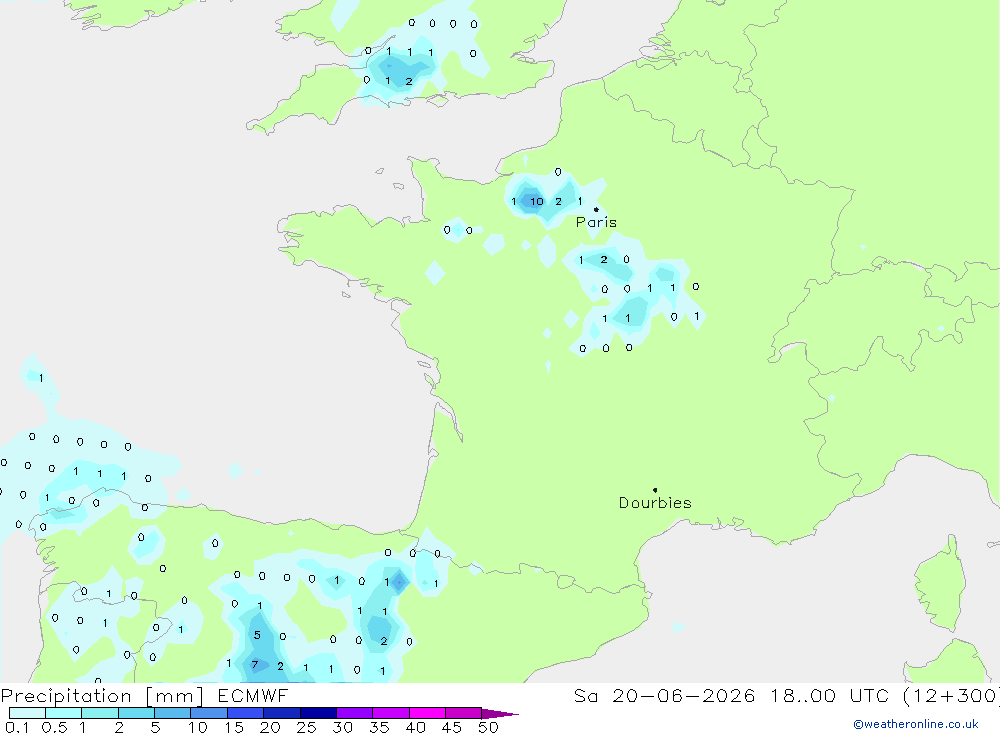Select the Paris location dot marker
The height and width of the screenshot is (733, 1000).
(596, 209)
